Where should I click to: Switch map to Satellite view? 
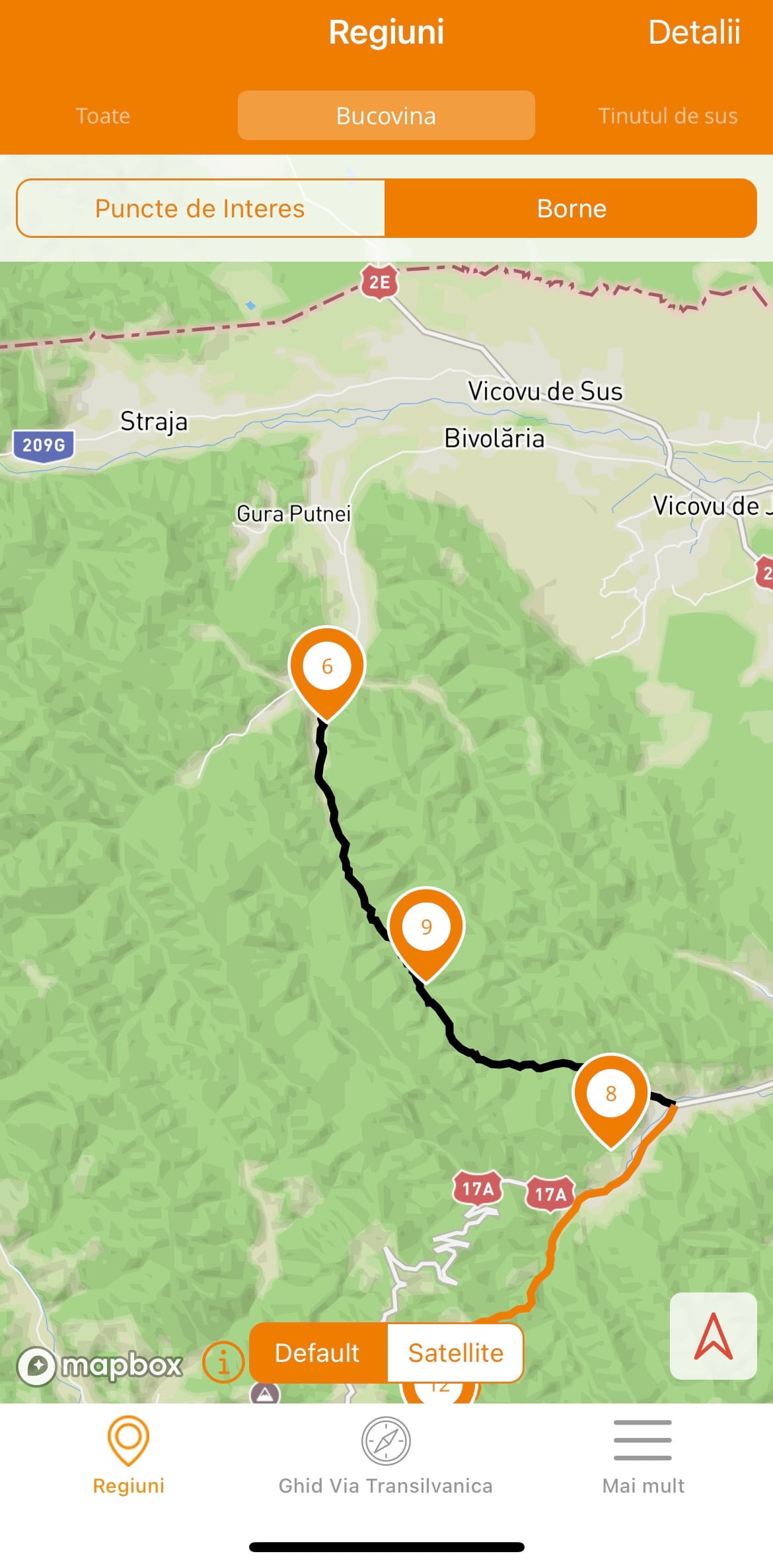tap(455, 1353)
